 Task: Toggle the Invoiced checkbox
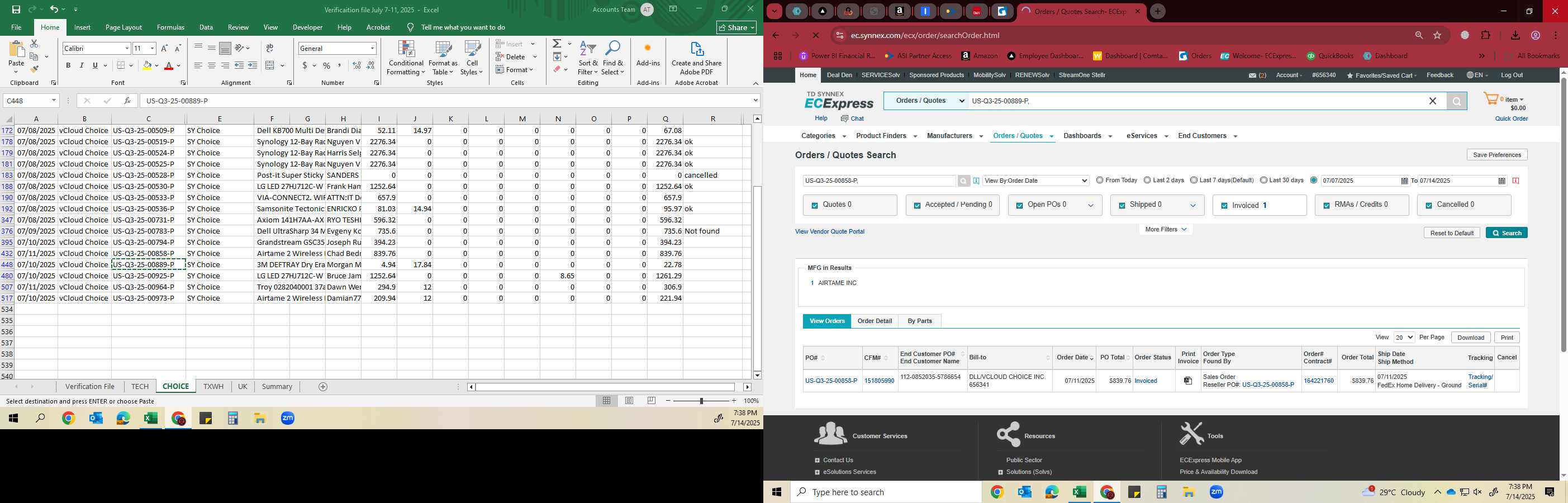click(1224, 206)
